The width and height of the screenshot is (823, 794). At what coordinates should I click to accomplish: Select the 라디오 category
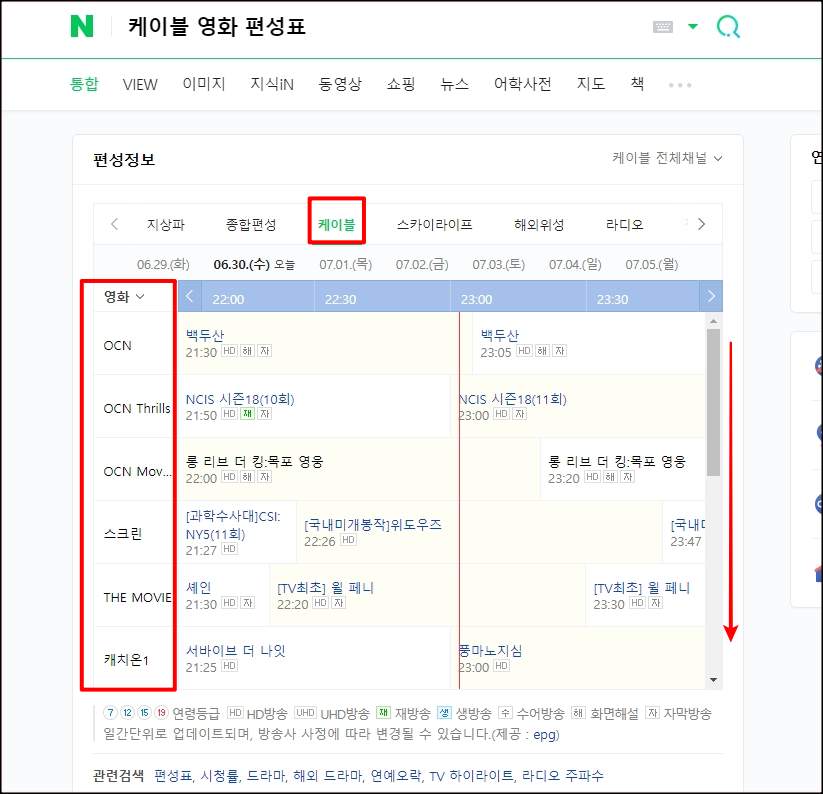[625, 225]
